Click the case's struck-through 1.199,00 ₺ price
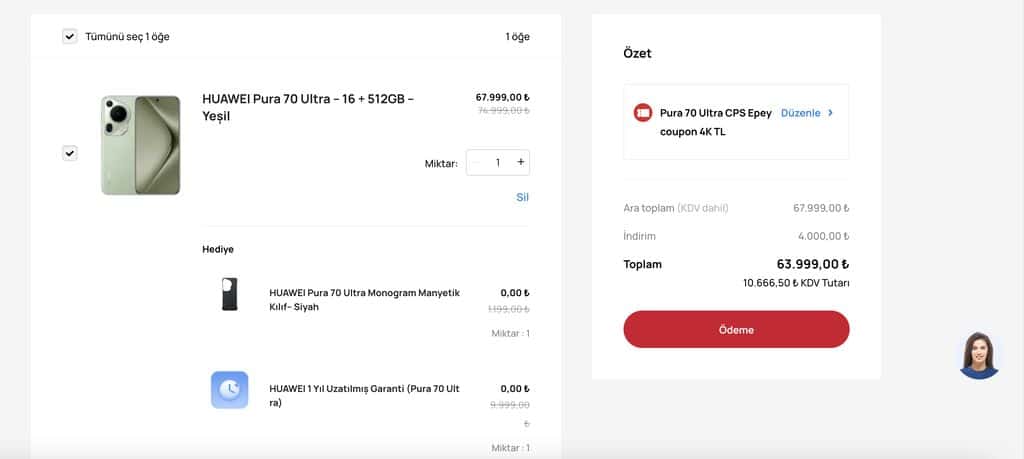Screen dimensions: 1024x459 pyautogui.click(x=509, y=309)
